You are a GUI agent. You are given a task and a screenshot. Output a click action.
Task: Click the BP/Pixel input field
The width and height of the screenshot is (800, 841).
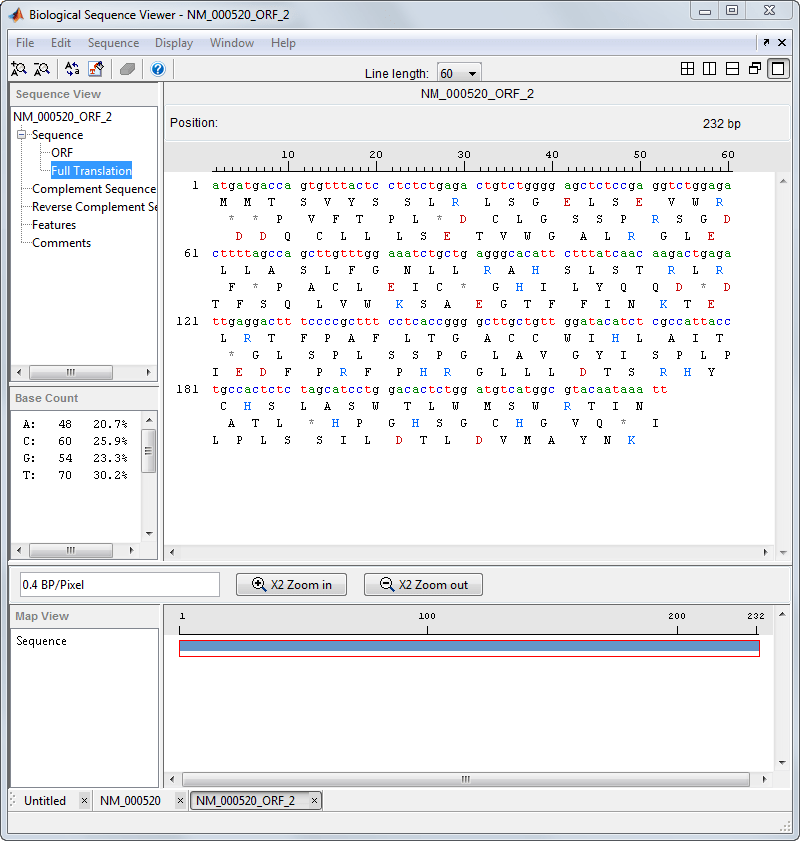[x=120, y=585]
